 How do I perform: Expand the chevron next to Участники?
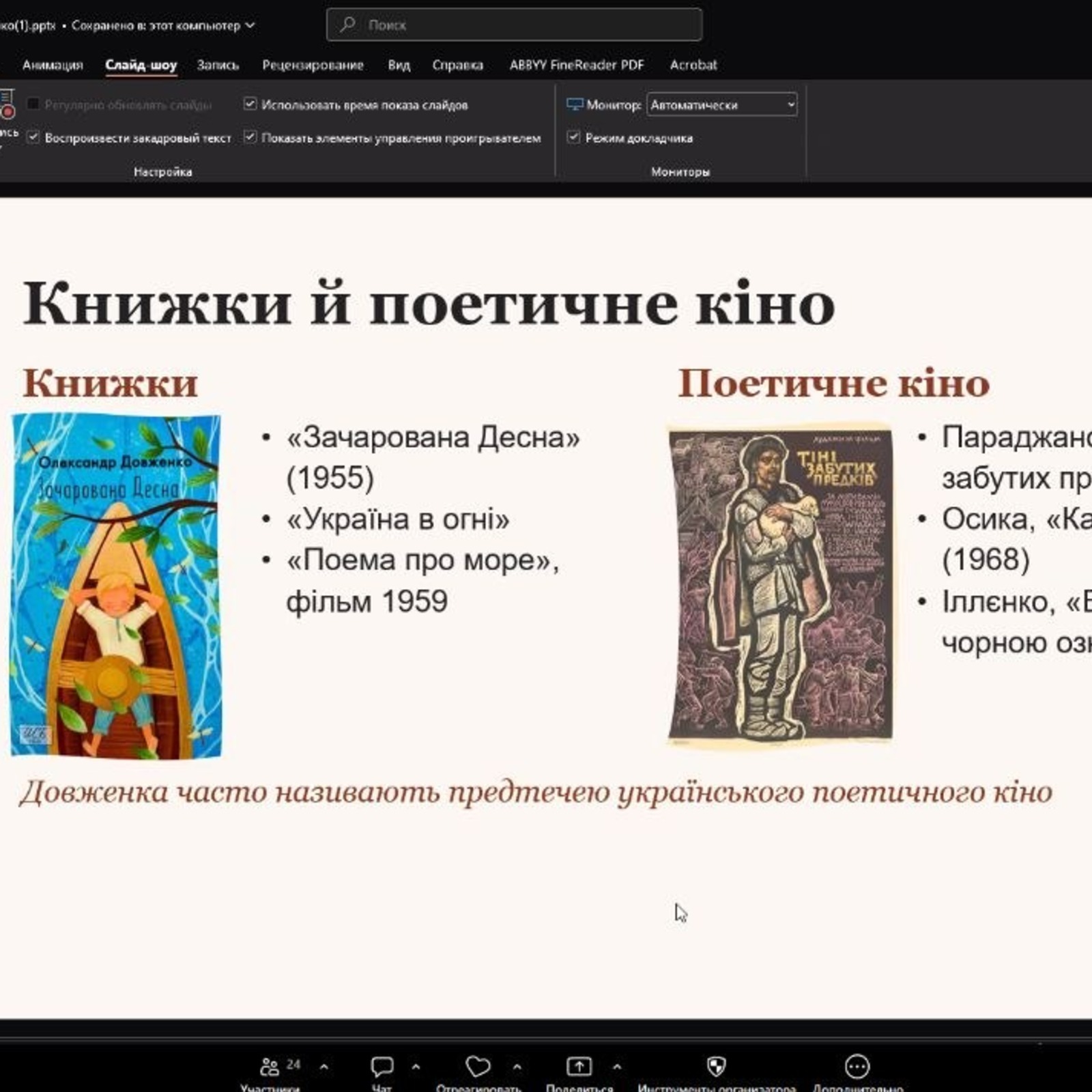click(324, 1066)
